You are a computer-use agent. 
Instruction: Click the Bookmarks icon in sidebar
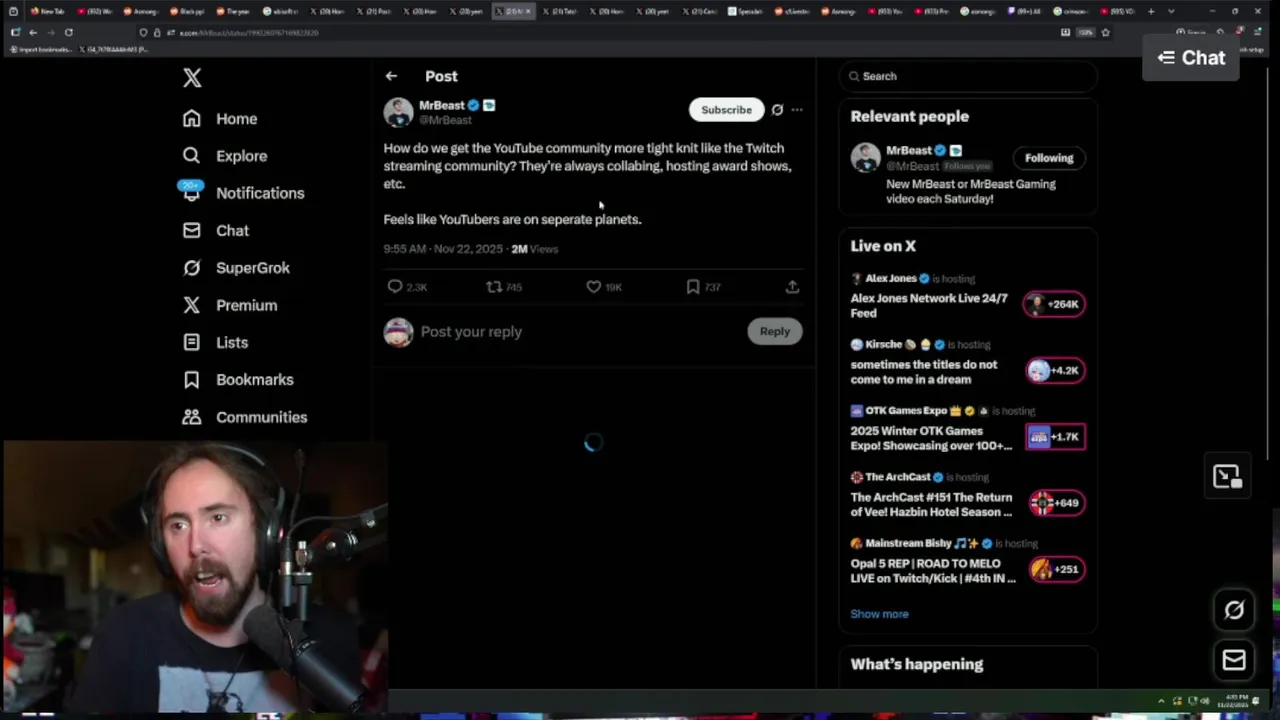pos(192,380)
